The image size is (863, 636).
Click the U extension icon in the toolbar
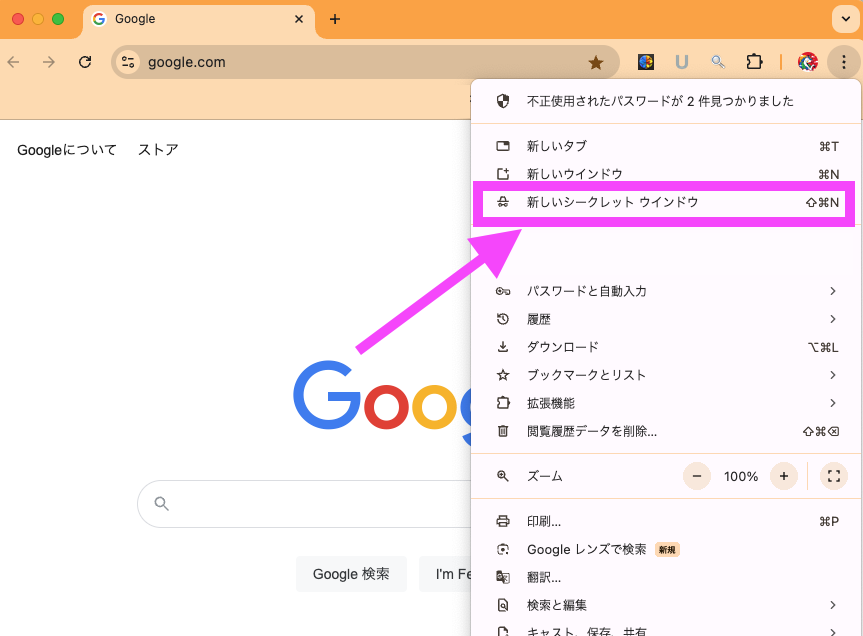point(681,62)
